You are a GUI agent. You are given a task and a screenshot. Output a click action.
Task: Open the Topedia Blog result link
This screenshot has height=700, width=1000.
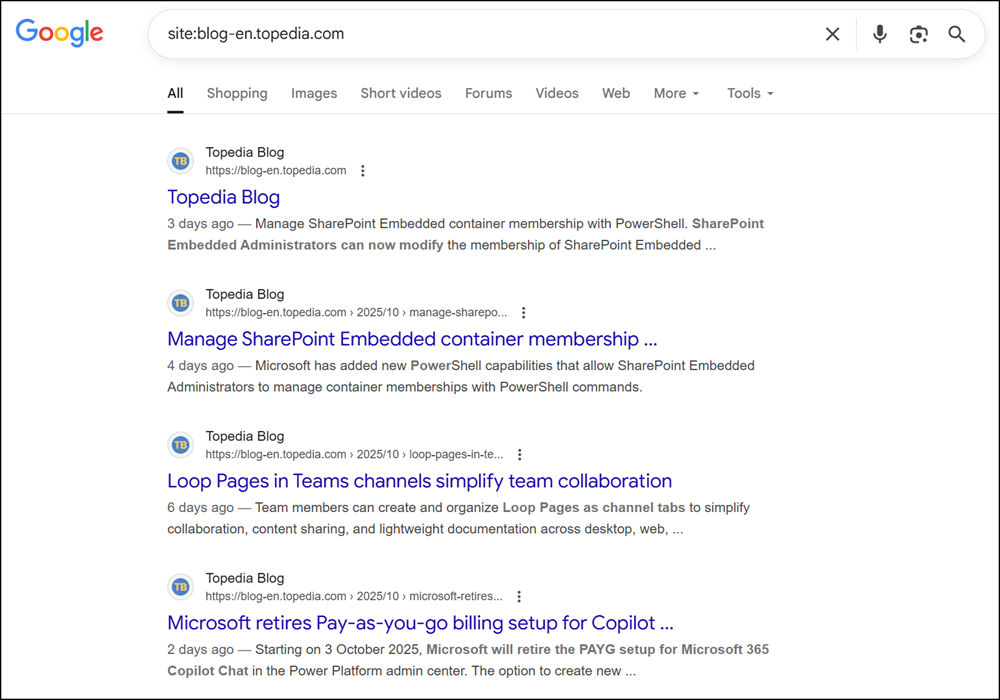tap(223, 197)
